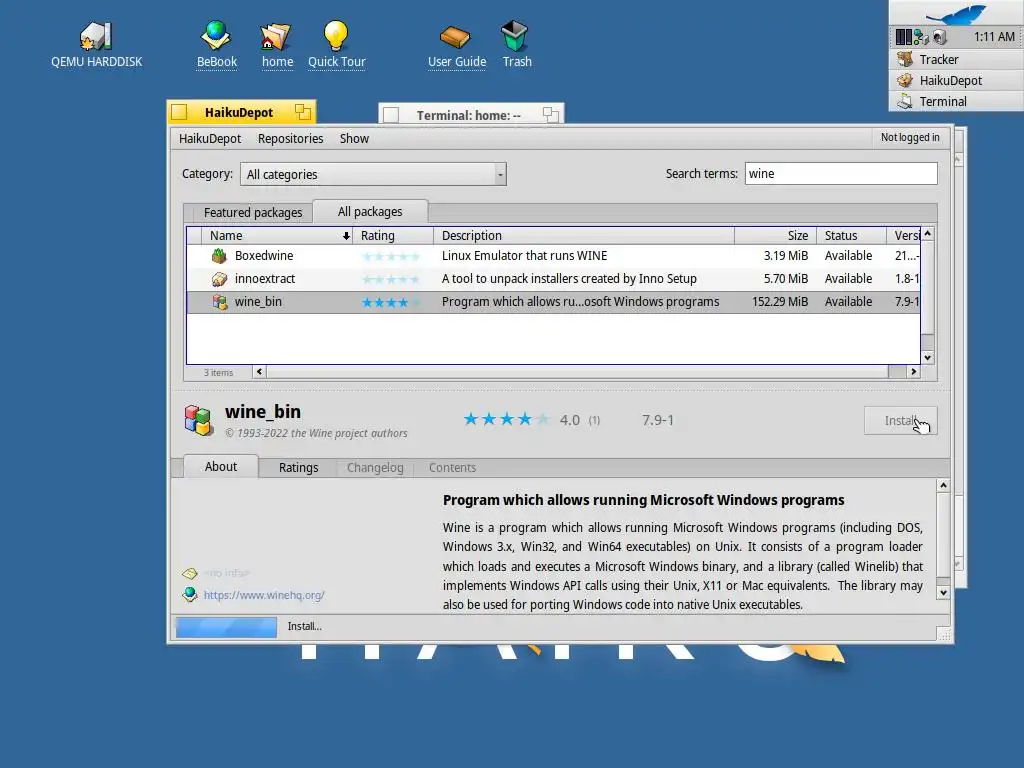Click the globe icon beside the winehq link

coord(189,594)
